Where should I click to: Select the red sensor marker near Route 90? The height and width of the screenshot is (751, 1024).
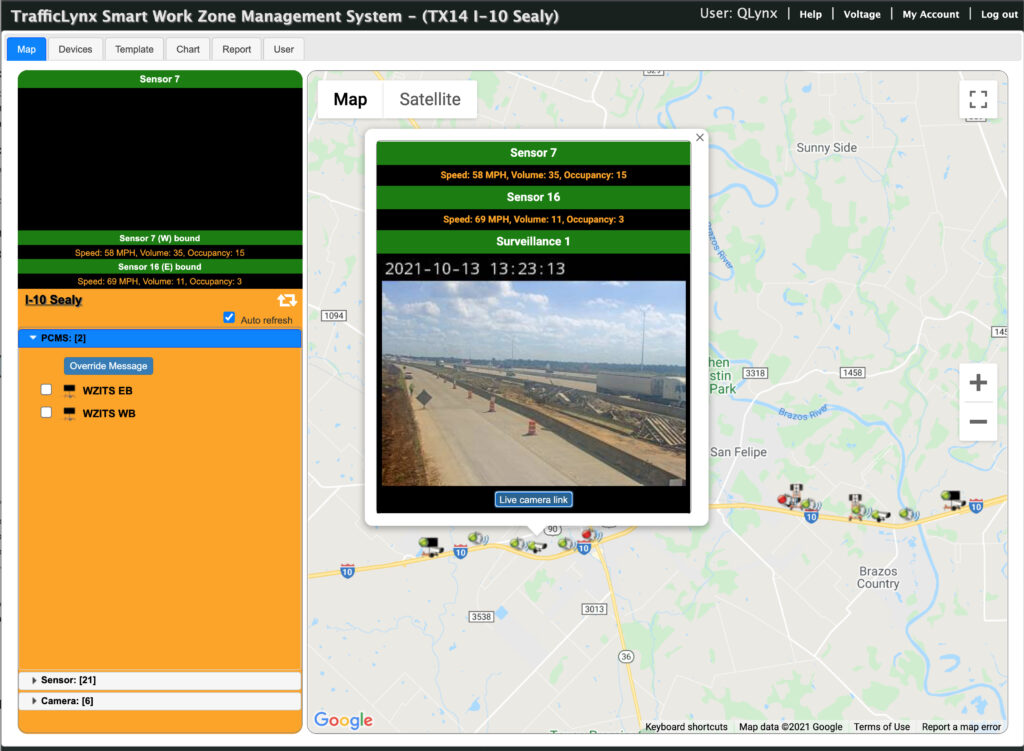point(591,535)
